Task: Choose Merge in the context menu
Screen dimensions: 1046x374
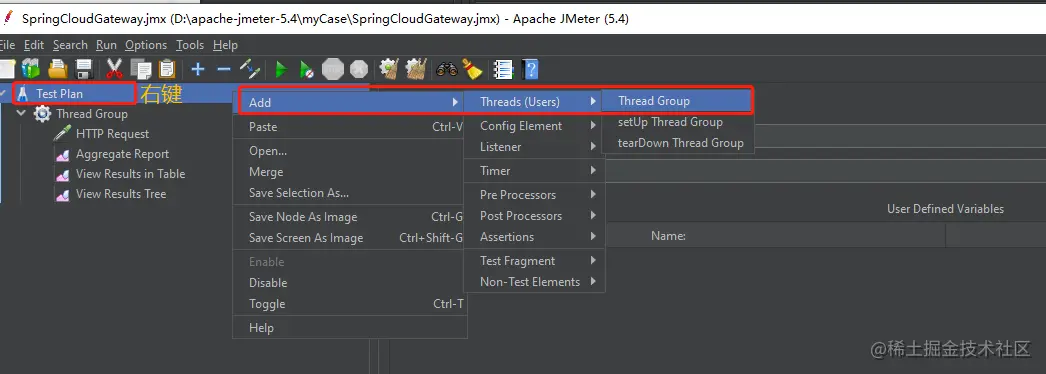Action: point(350,172)
